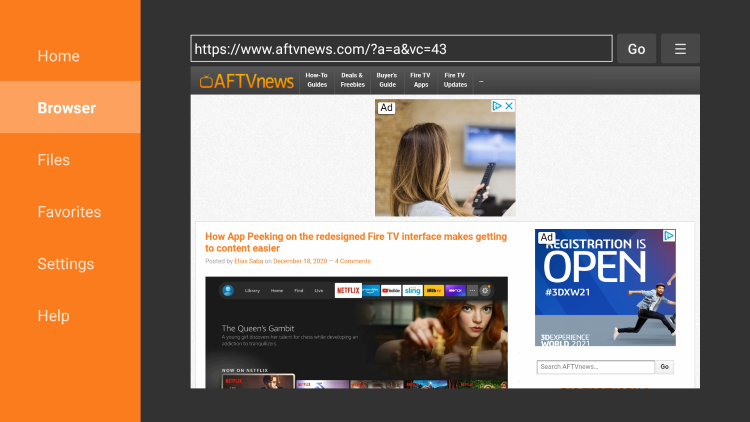Click the AFTVnews logo
The height and width of the screenshot is (422, 750).
pyautogui.click(x=246, y=81)
